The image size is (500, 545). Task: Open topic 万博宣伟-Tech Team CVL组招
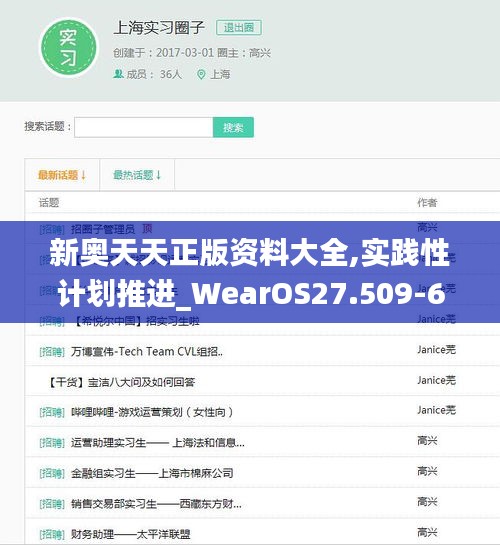point(147,352)
